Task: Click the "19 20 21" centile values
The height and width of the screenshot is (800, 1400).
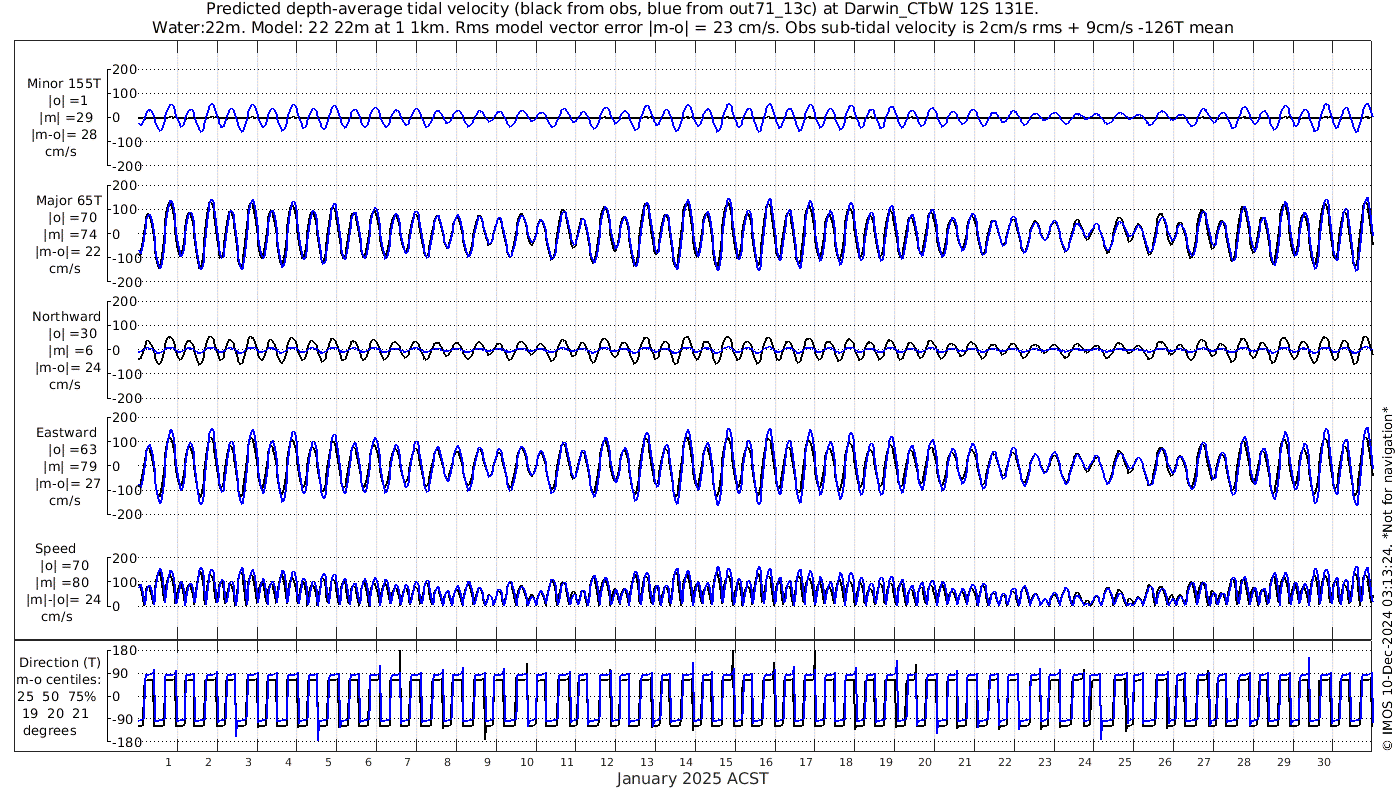Action: pyautogui.click(x=56, y=713)
